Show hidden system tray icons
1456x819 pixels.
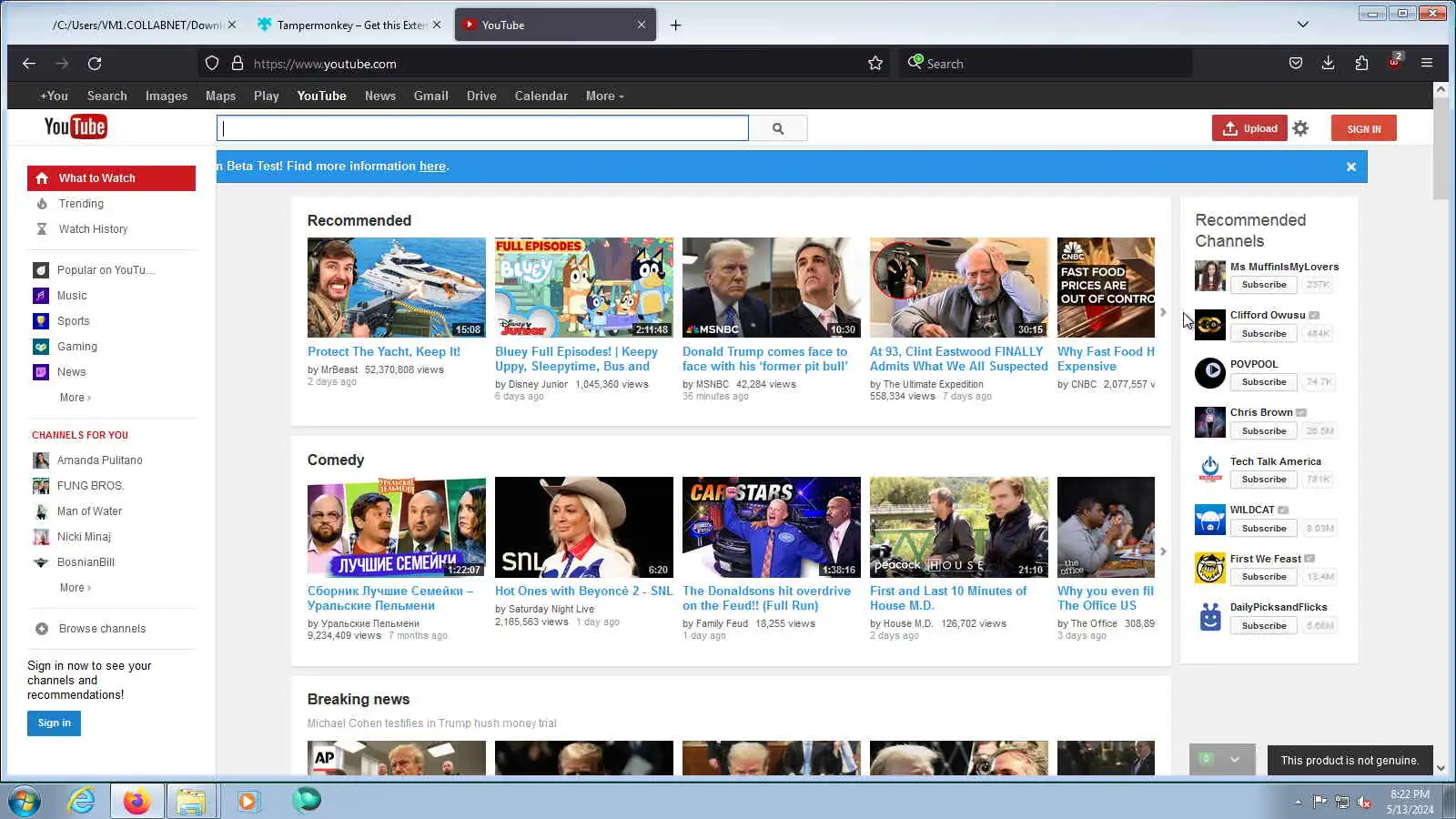1298,802
